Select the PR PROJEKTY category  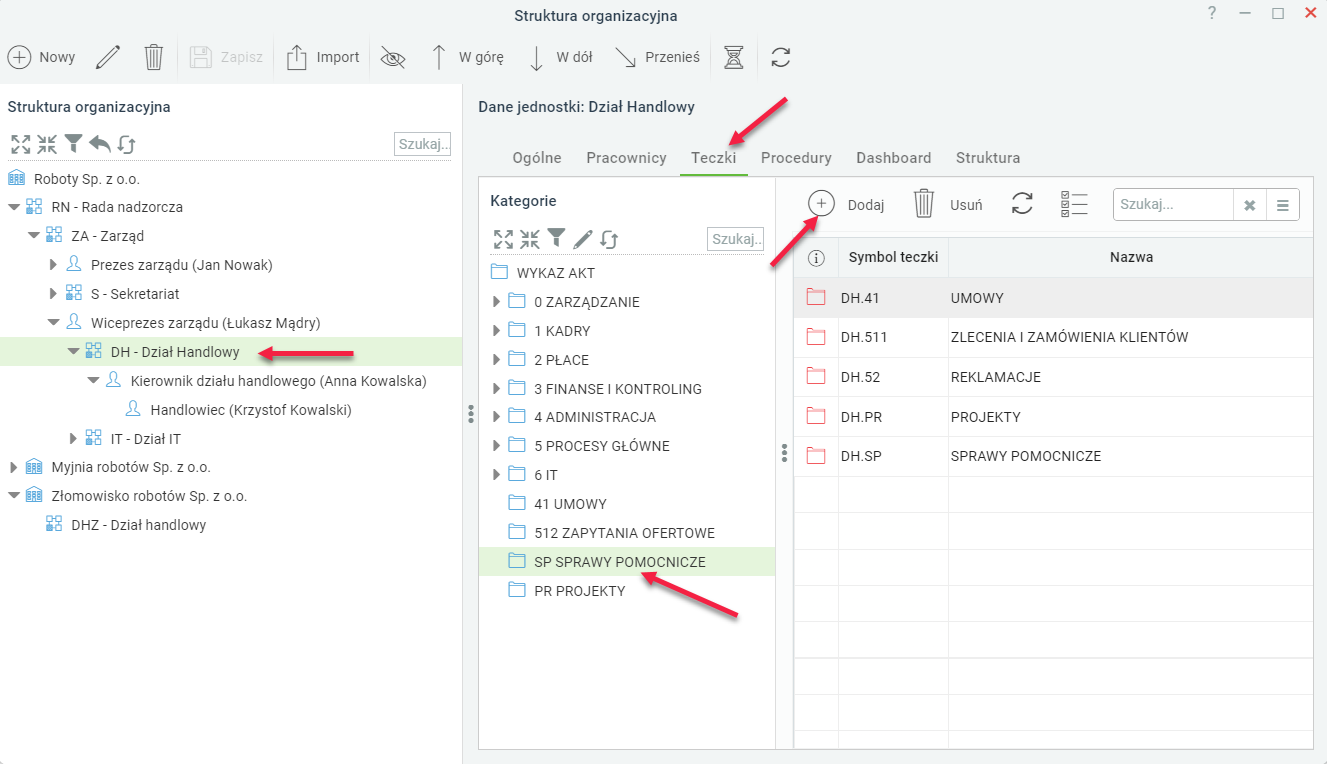click(580, 591)
